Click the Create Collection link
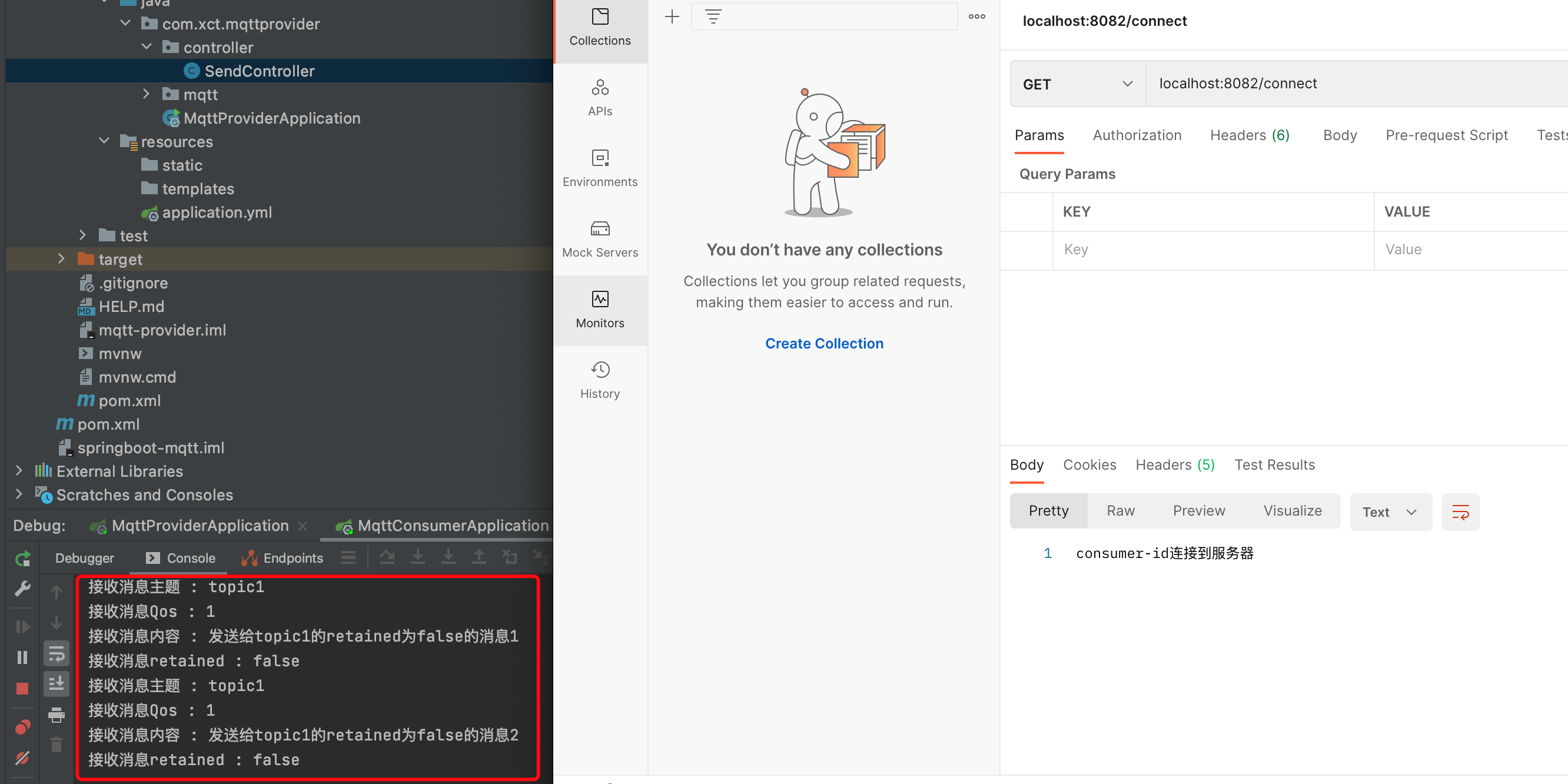The width and height of the screenshot is (1568, 784). click(x=824, y=343)
